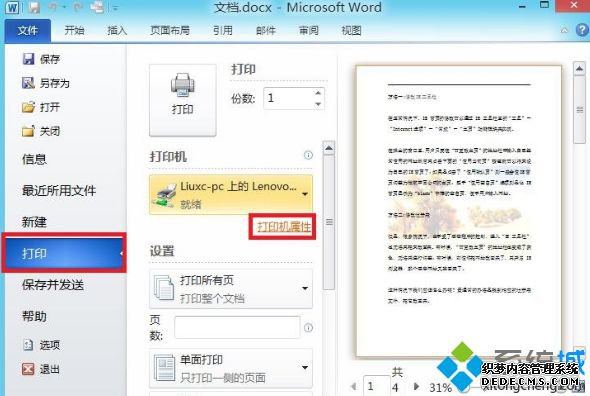Open the 帮助 section
This screenshot has height=396, width=590.
tap(34, 316)
